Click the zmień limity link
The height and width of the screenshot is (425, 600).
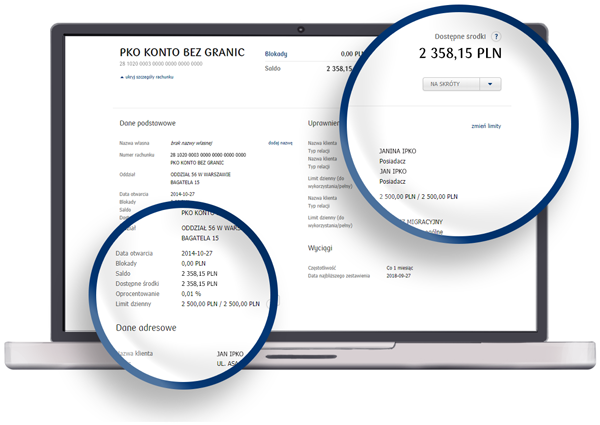(x=486, y=126)
